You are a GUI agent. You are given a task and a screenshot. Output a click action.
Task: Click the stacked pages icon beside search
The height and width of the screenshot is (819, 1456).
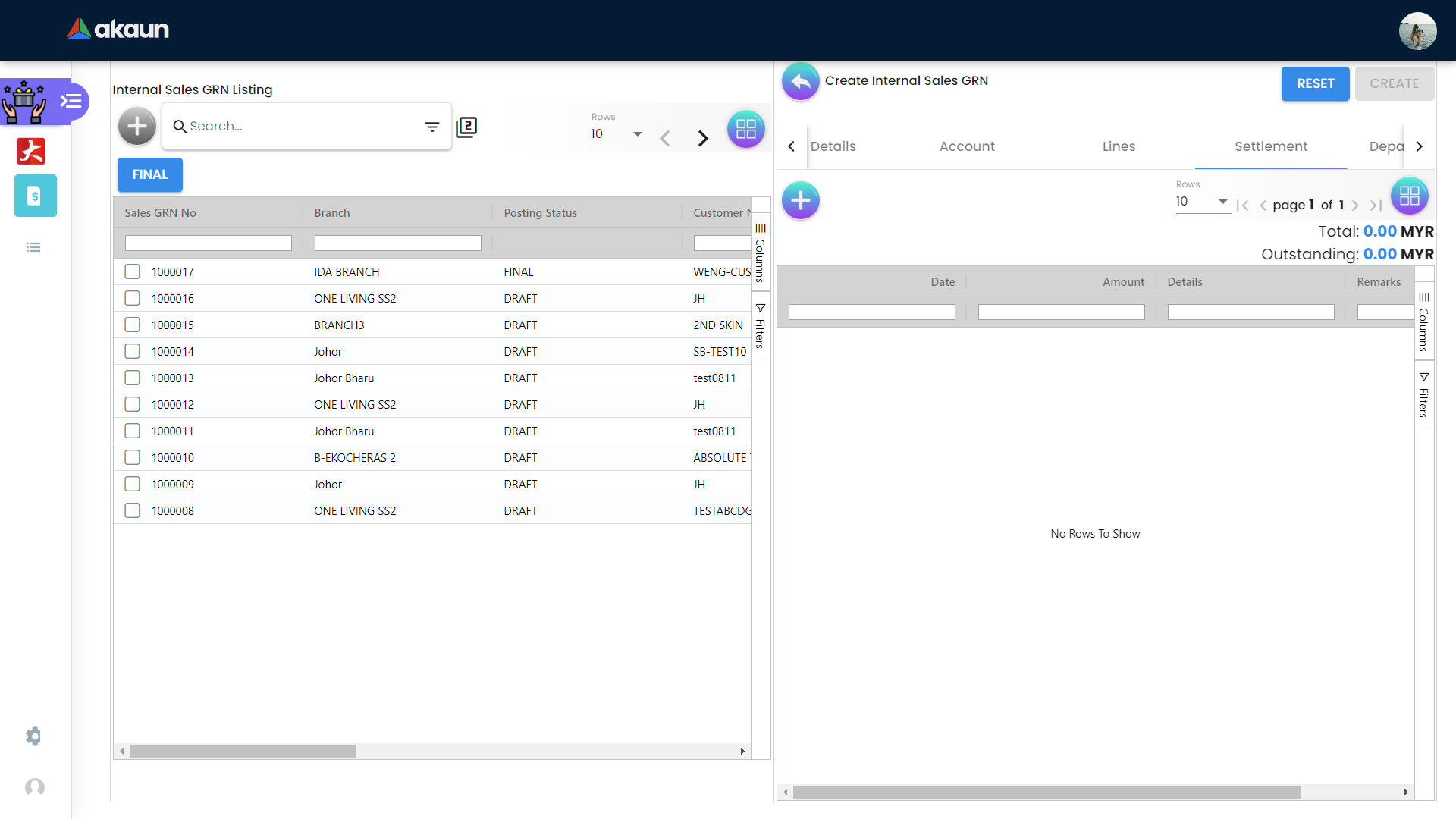point(466,127)
